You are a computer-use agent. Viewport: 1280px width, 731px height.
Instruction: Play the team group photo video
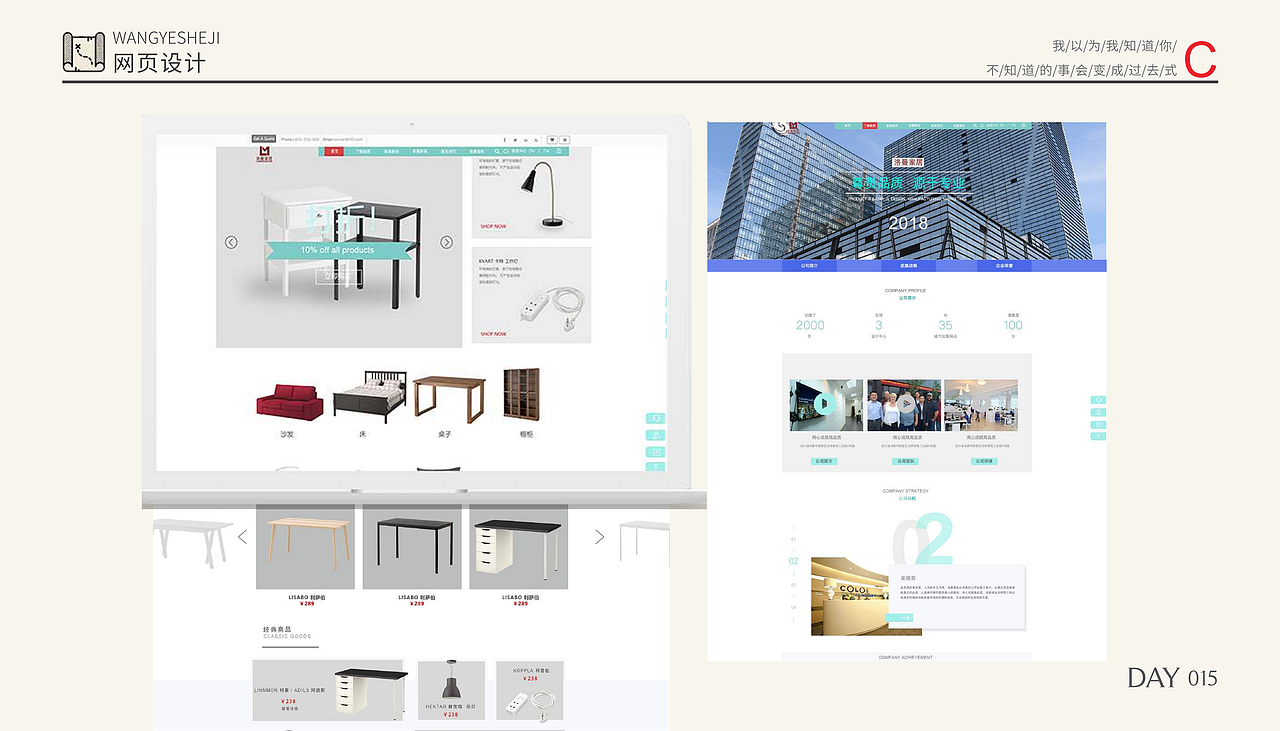coord(904,404)
